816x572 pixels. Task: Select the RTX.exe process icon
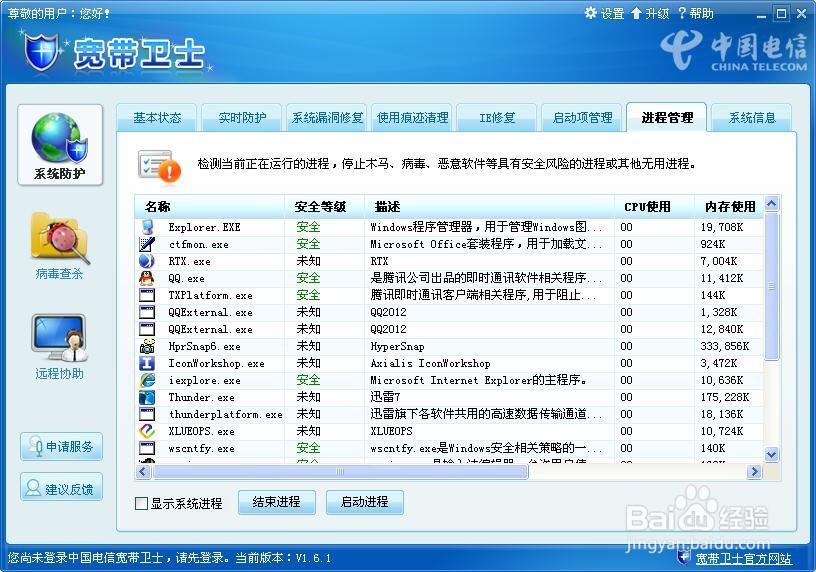[147, 261]
